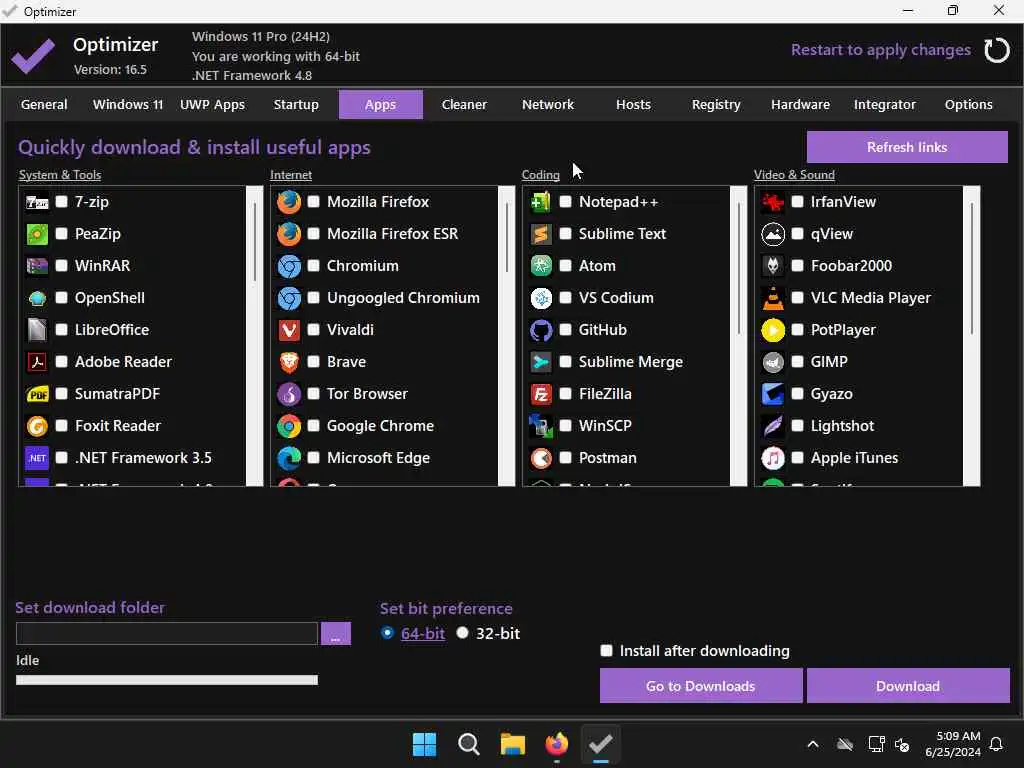Image resolution: width=1024 pixels, height=768 pixels.
Task: Click the Refresh links button
Action: 907,147
